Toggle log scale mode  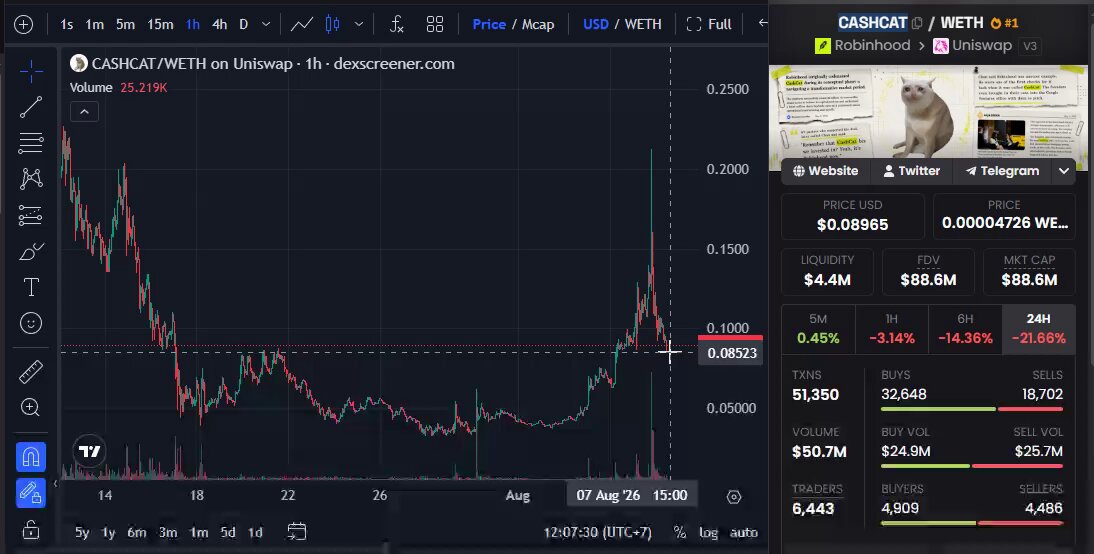pyautogui.click(x=708, y=532)
